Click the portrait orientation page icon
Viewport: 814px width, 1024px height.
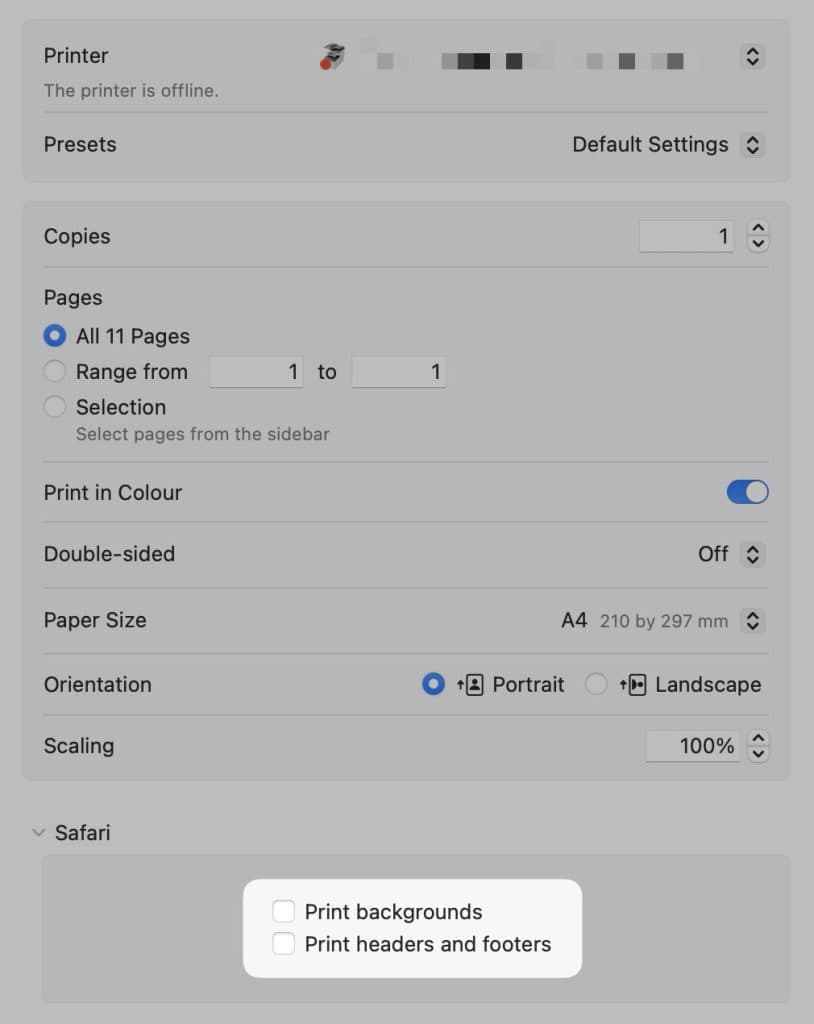pyautogui.click(x=471, y=685)
